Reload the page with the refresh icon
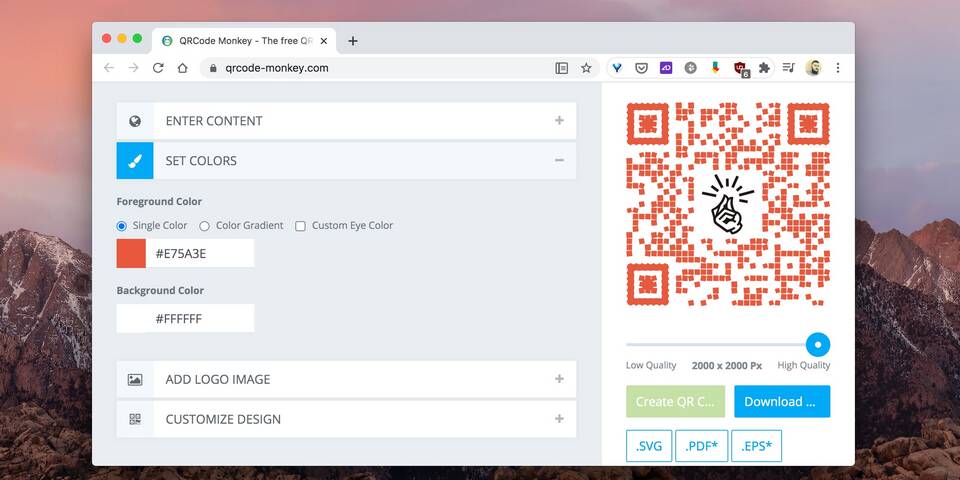Screen dimensions: 960x480 click(x=158, y=68)
